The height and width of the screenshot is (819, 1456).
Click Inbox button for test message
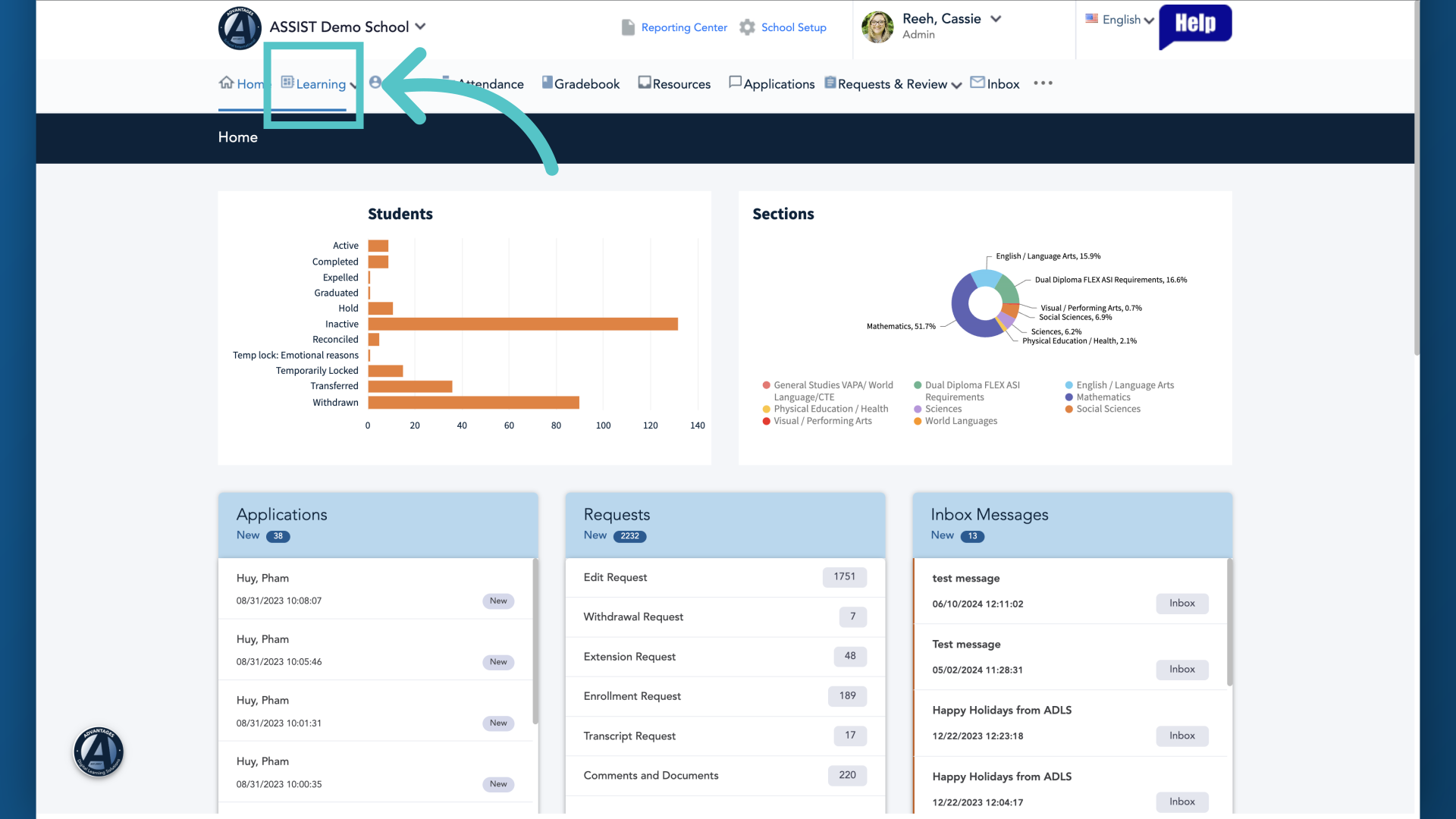[1181, 604]
